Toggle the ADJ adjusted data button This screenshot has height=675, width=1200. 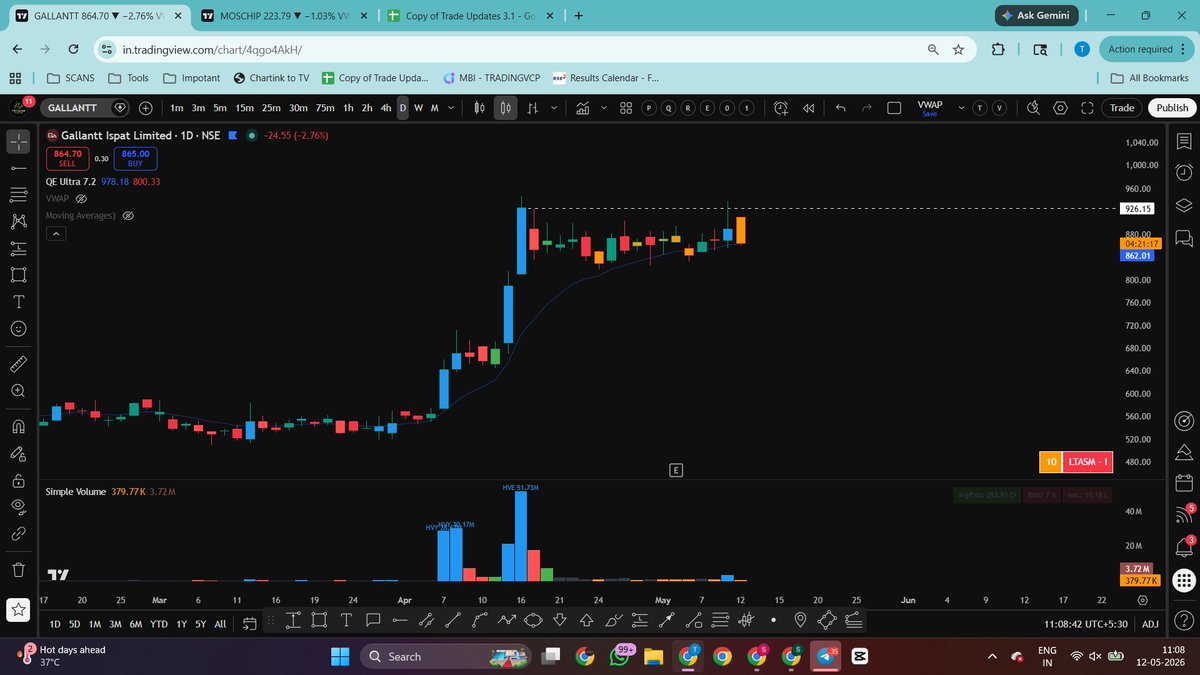coord(1150,623)
